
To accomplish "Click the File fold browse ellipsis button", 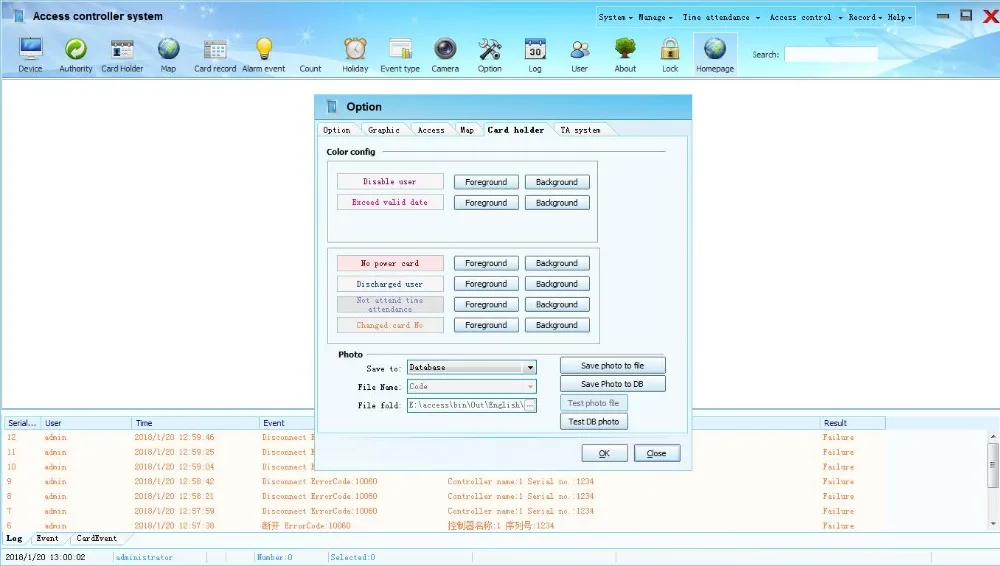I will [529, 405].
